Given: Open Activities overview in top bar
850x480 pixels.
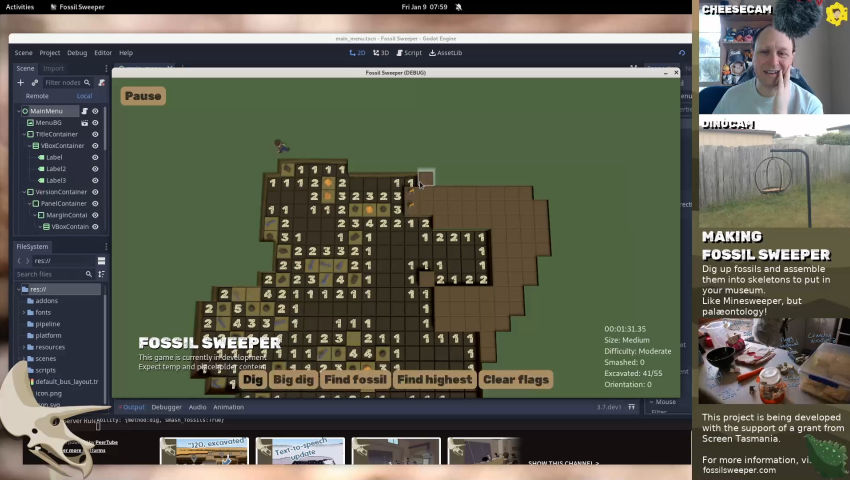Looking at the screenshot, I should pyautogui.click(x=20, y=7).
